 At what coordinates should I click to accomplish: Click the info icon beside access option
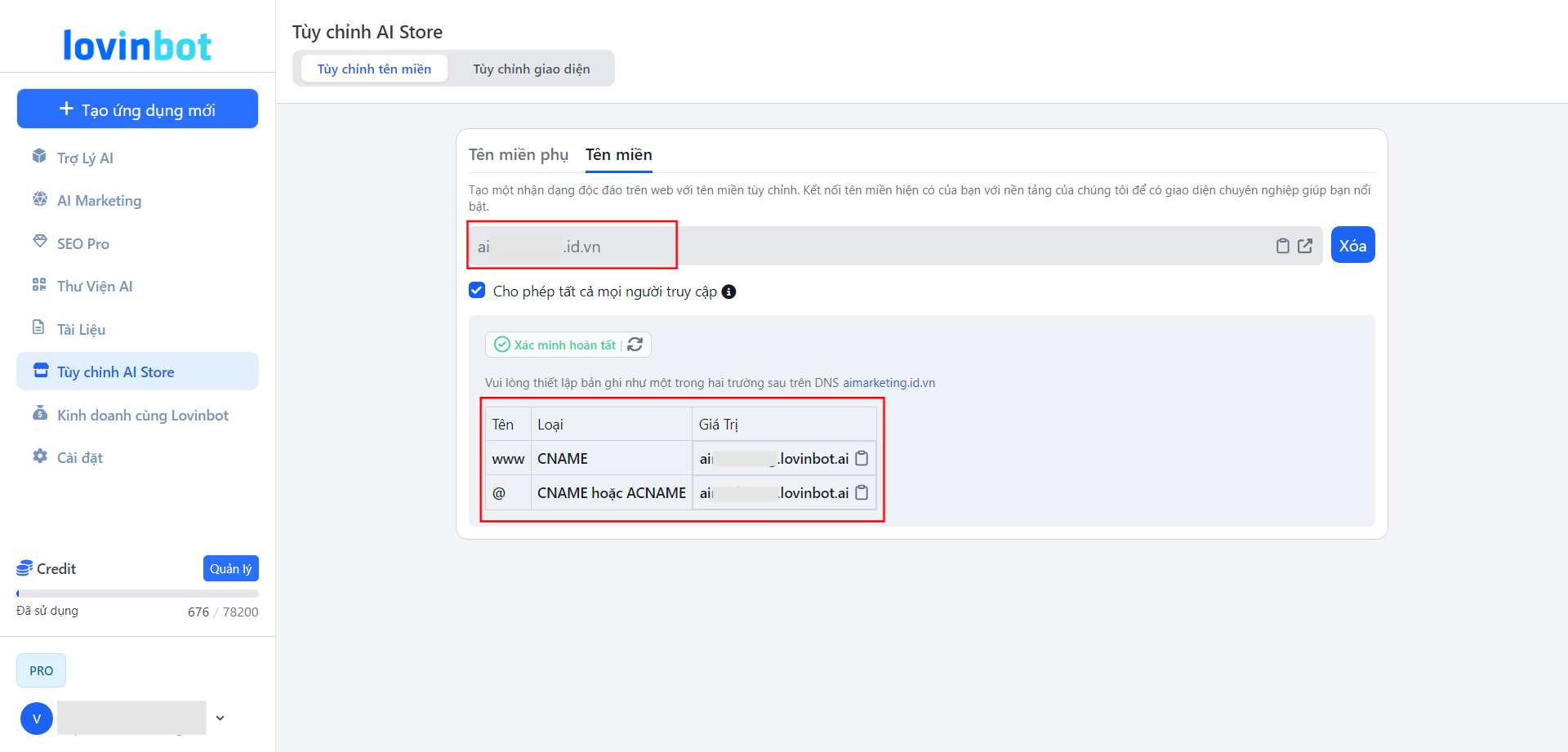click(x=729, y=291)
